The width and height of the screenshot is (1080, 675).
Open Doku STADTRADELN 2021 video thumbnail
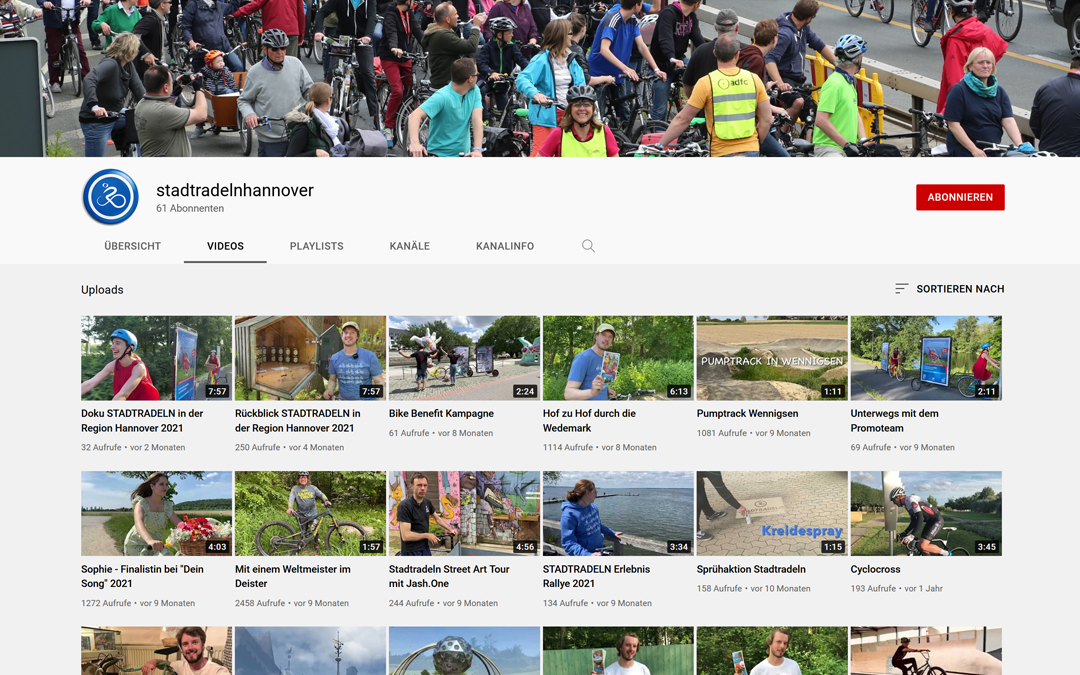(x=156, y=358)
